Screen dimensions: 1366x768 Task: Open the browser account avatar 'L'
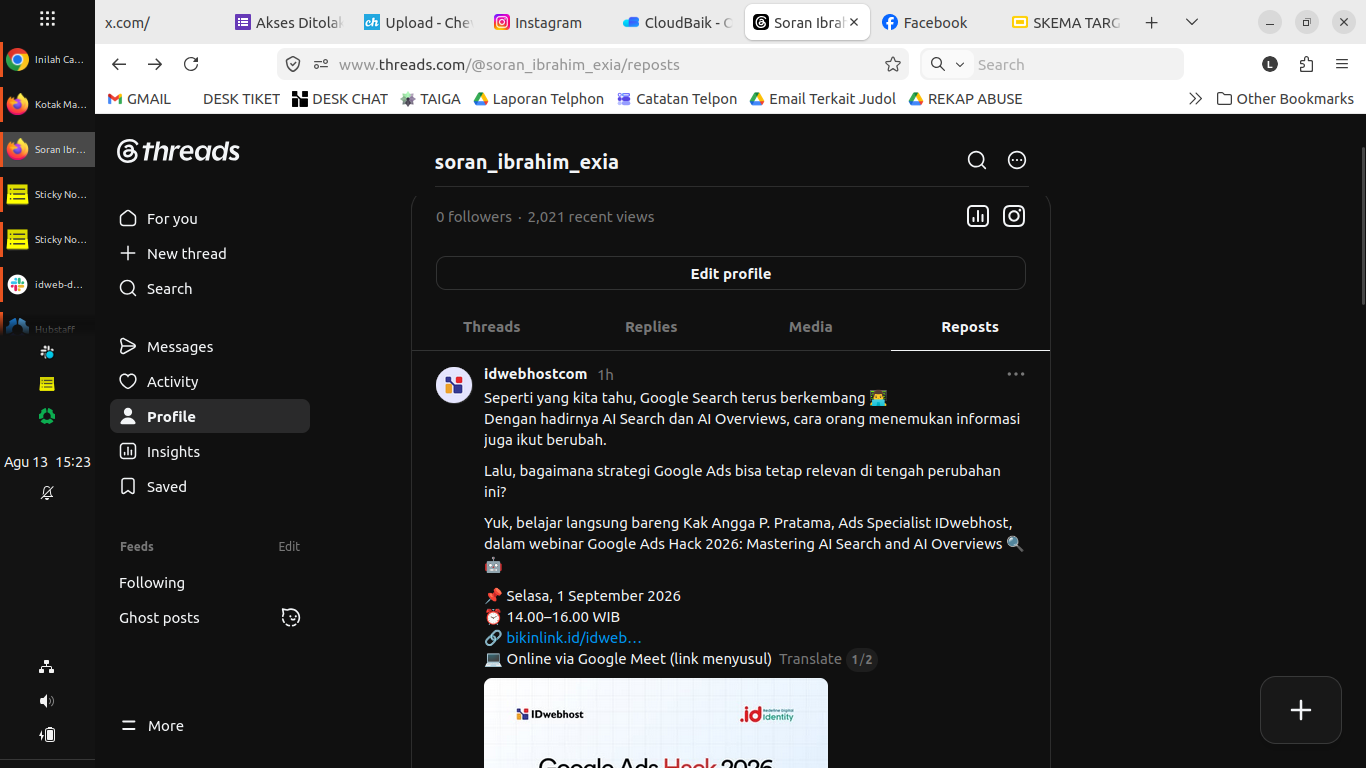[x=1270, y=64]
